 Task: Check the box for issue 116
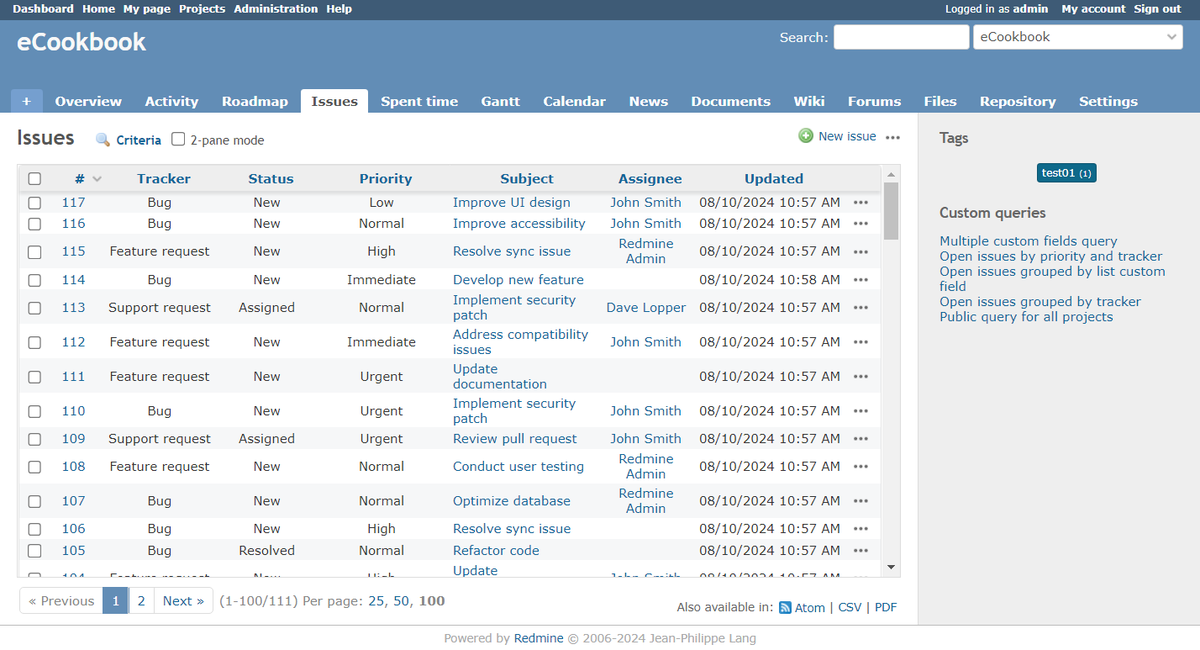coord(35,224)
